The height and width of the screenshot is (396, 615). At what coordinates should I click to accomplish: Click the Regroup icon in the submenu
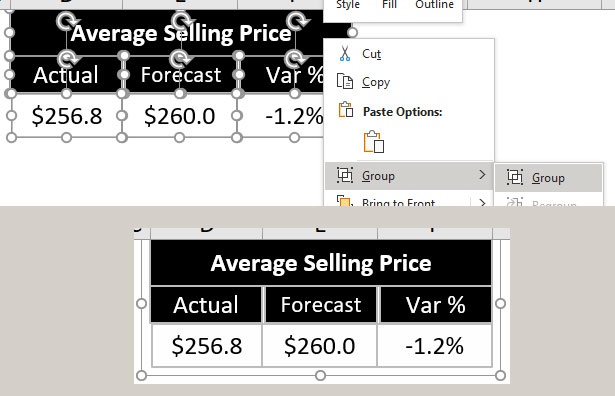tap(515, 202)
